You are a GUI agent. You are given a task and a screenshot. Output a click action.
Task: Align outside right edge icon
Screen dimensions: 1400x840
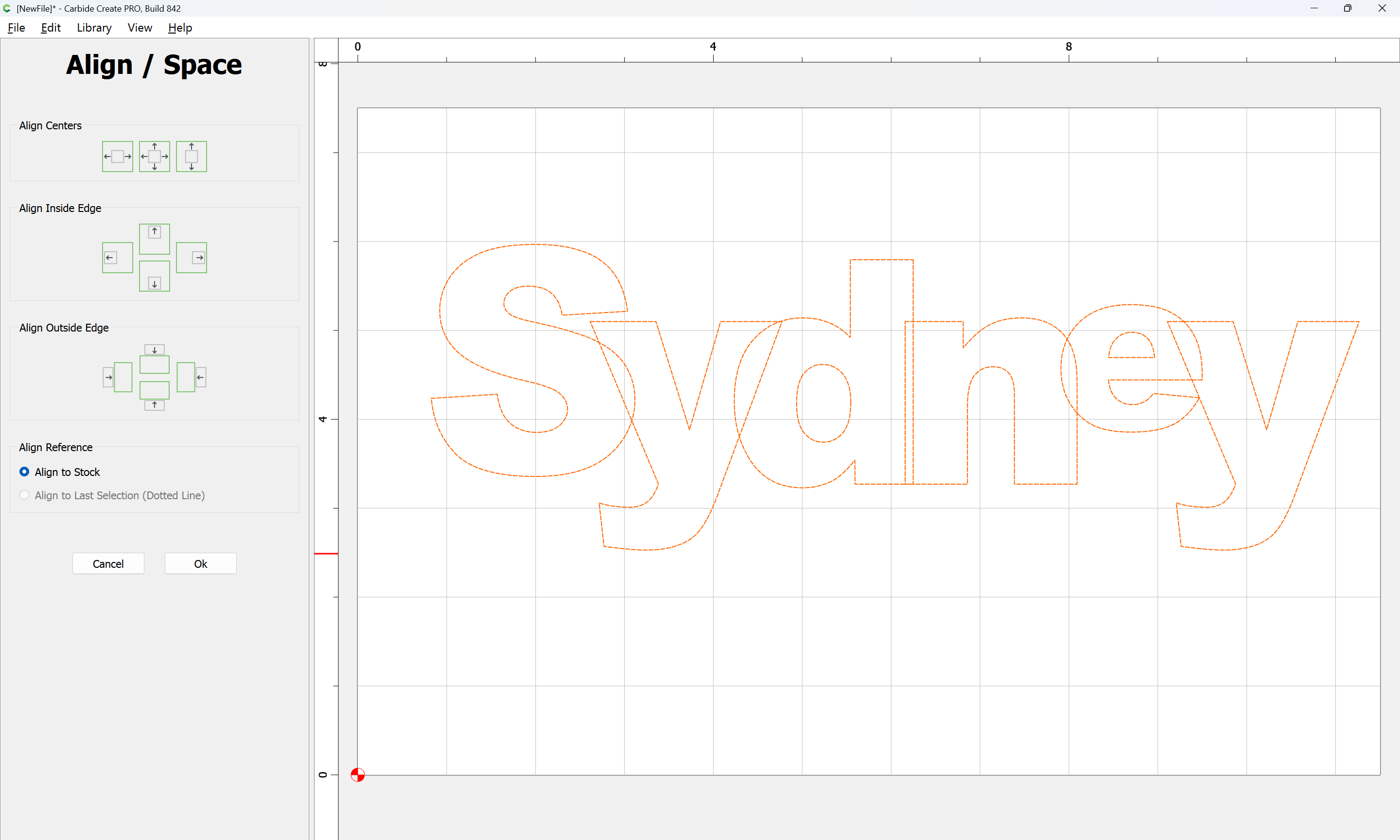click(191, 377)
